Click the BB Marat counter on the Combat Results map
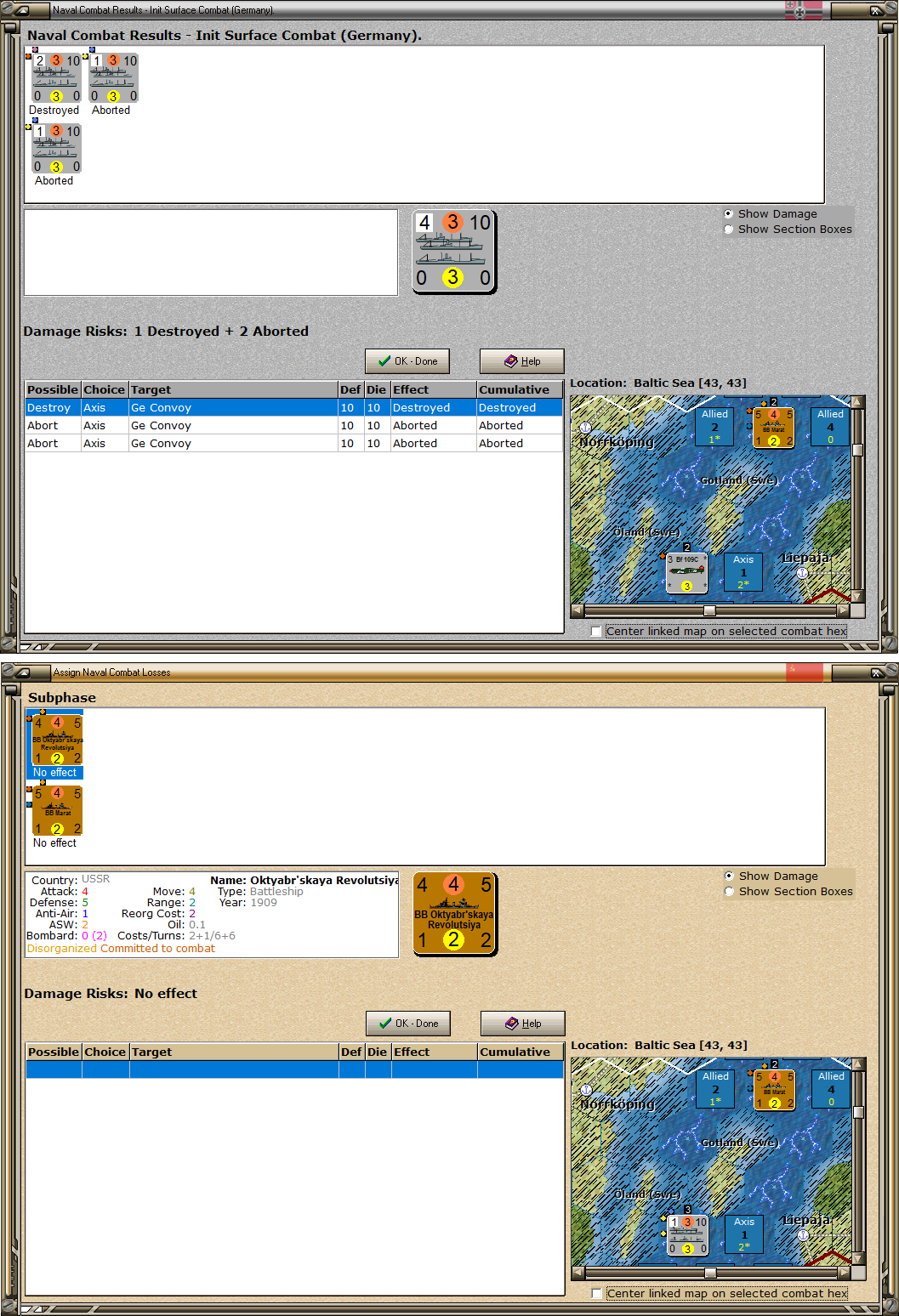 click(x=773, y=428)
